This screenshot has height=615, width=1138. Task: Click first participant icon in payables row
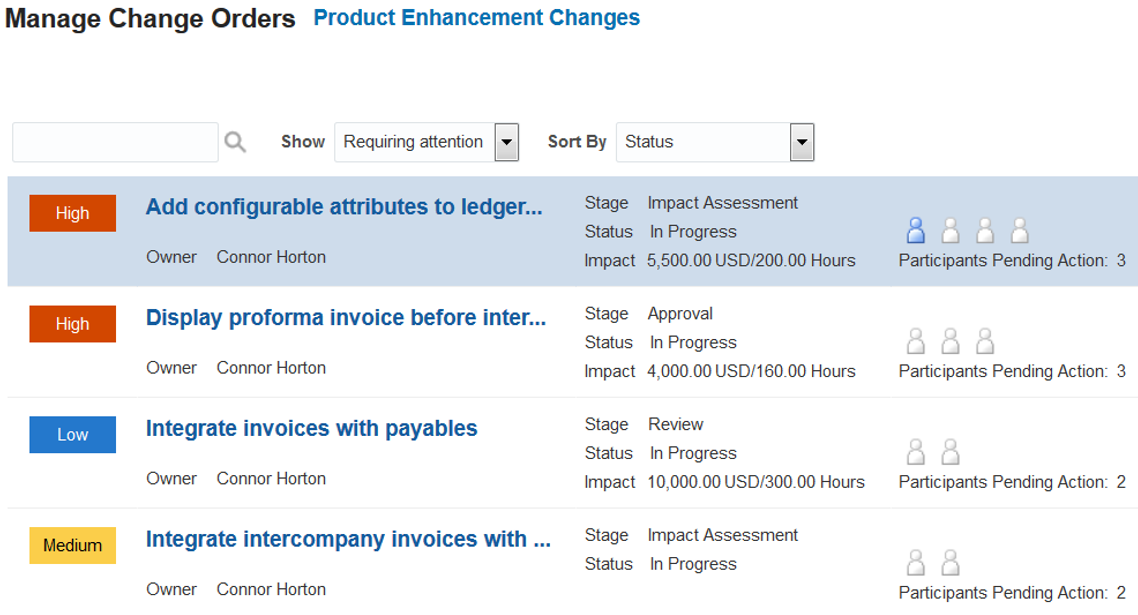(916, 453)
